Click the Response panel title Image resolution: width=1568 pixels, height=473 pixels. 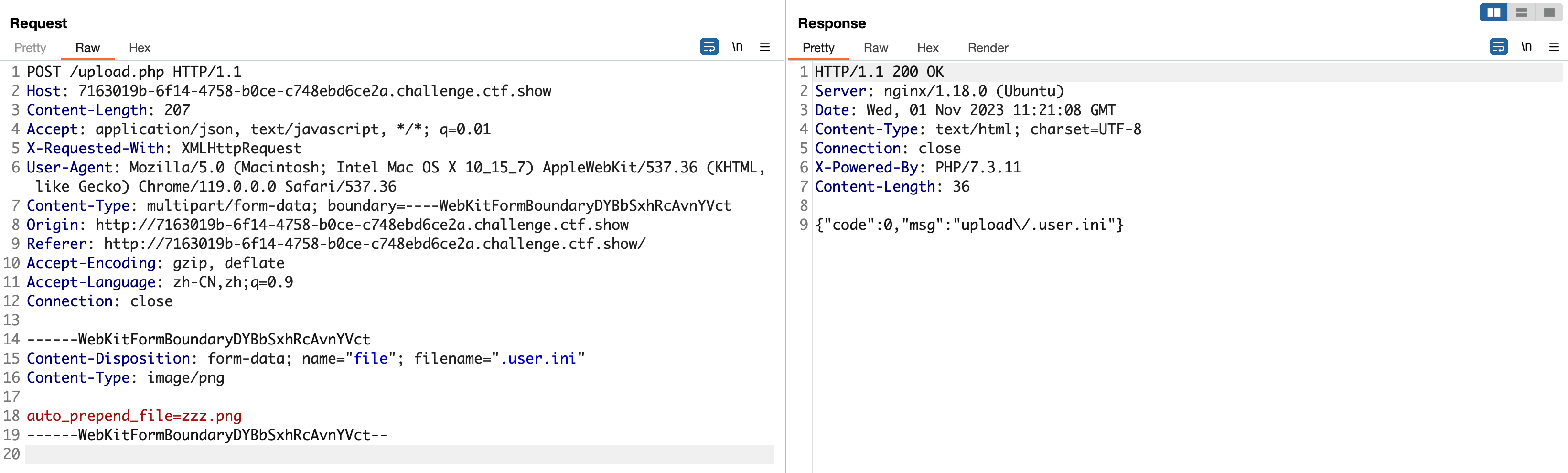(831, 23)
